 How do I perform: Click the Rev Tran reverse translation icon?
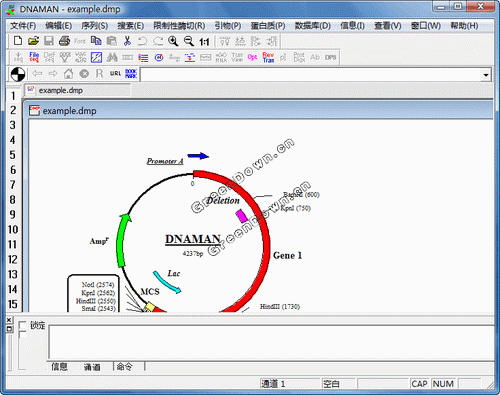click(x=268, y=57)
